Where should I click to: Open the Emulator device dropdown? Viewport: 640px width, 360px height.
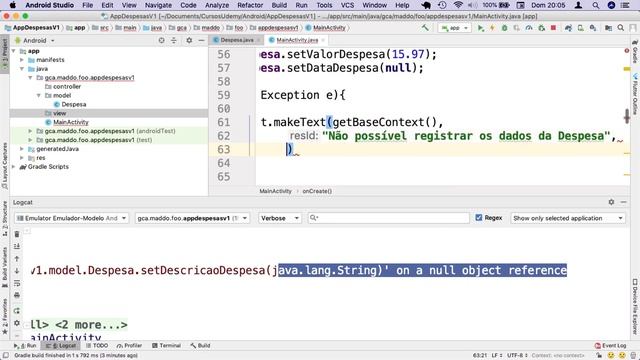click(71, 218)
